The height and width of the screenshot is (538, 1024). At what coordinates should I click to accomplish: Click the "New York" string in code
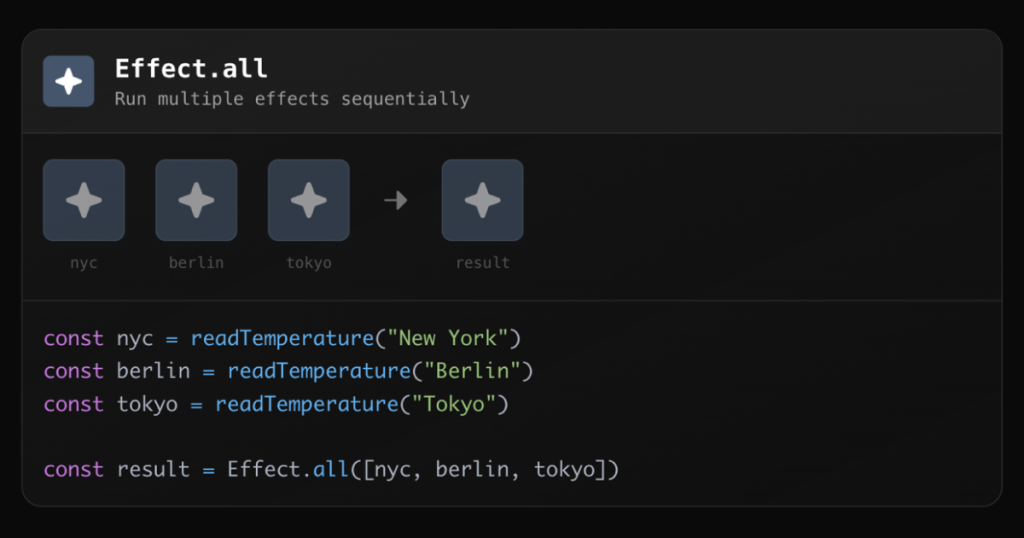coord(454,338)
